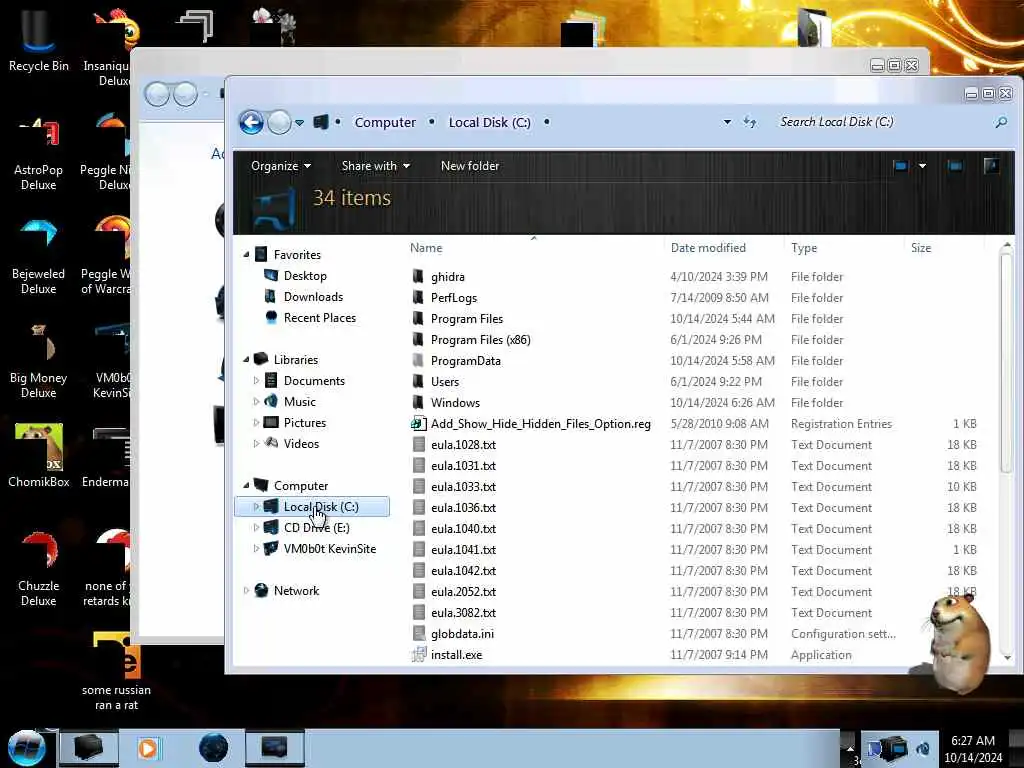Click the globe browser icon on taskbar

click(214, 748)
